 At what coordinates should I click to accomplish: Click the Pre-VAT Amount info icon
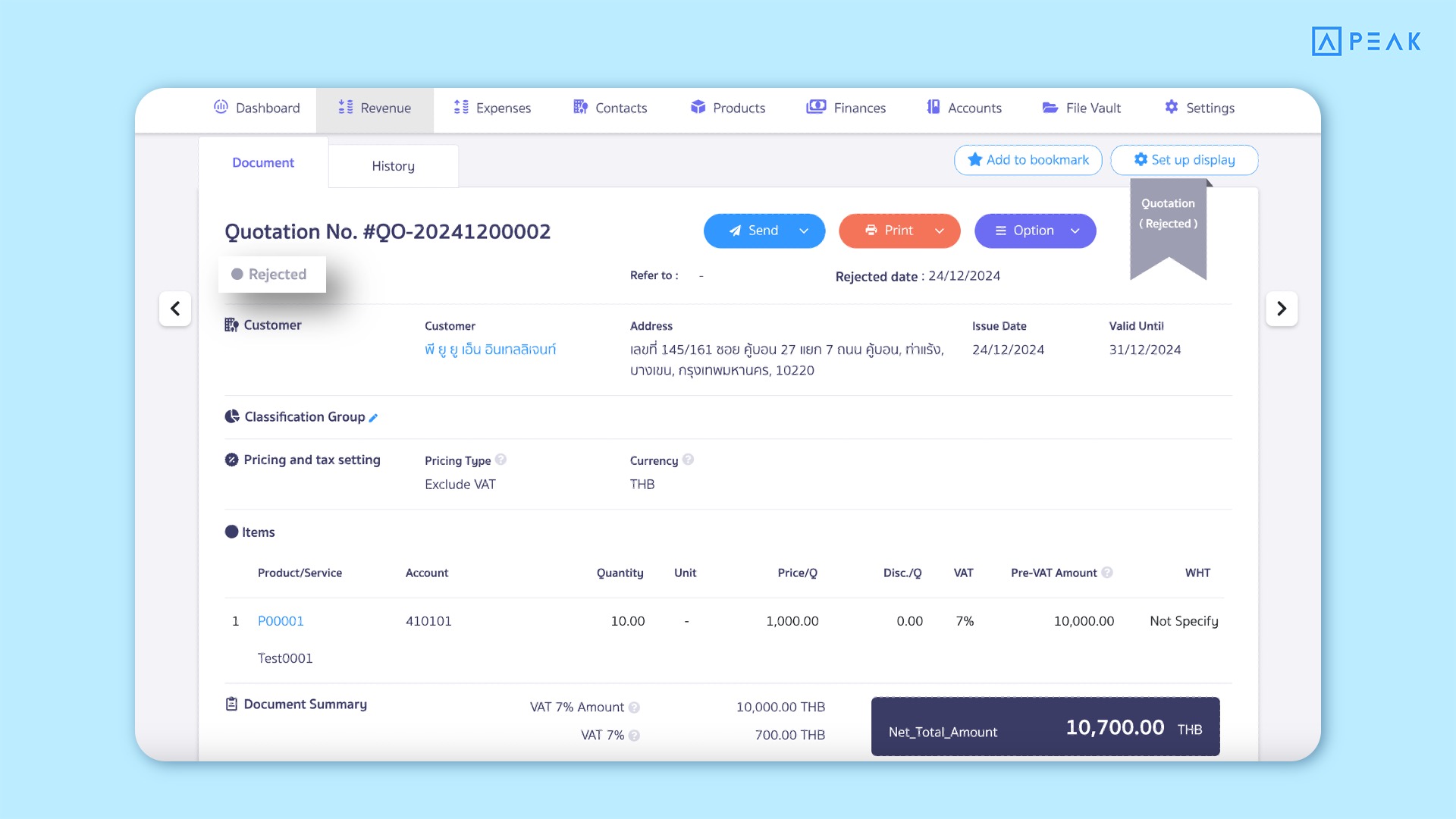click(1107, 573)
